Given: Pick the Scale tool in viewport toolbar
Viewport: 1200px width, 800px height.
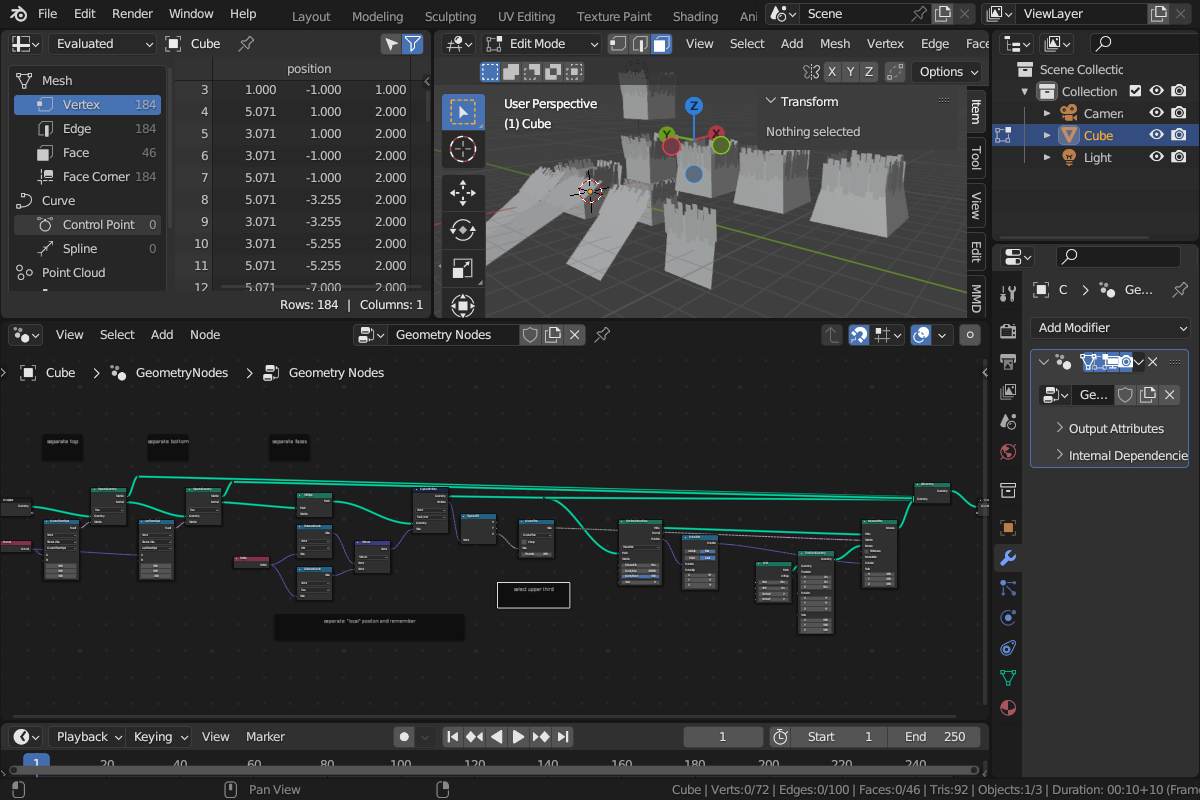Looking at the screenshot, I should (x=463, y=268).
